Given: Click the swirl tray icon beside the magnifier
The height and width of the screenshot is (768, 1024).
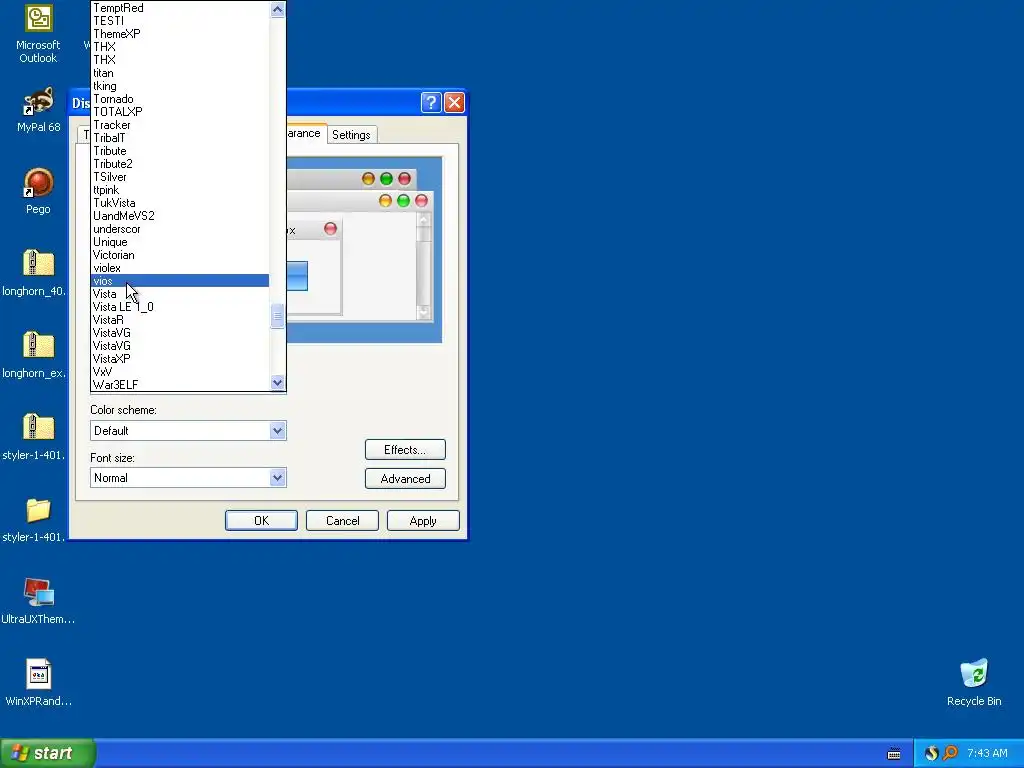Looking at the screenshot, I should [x=931, y=753].
